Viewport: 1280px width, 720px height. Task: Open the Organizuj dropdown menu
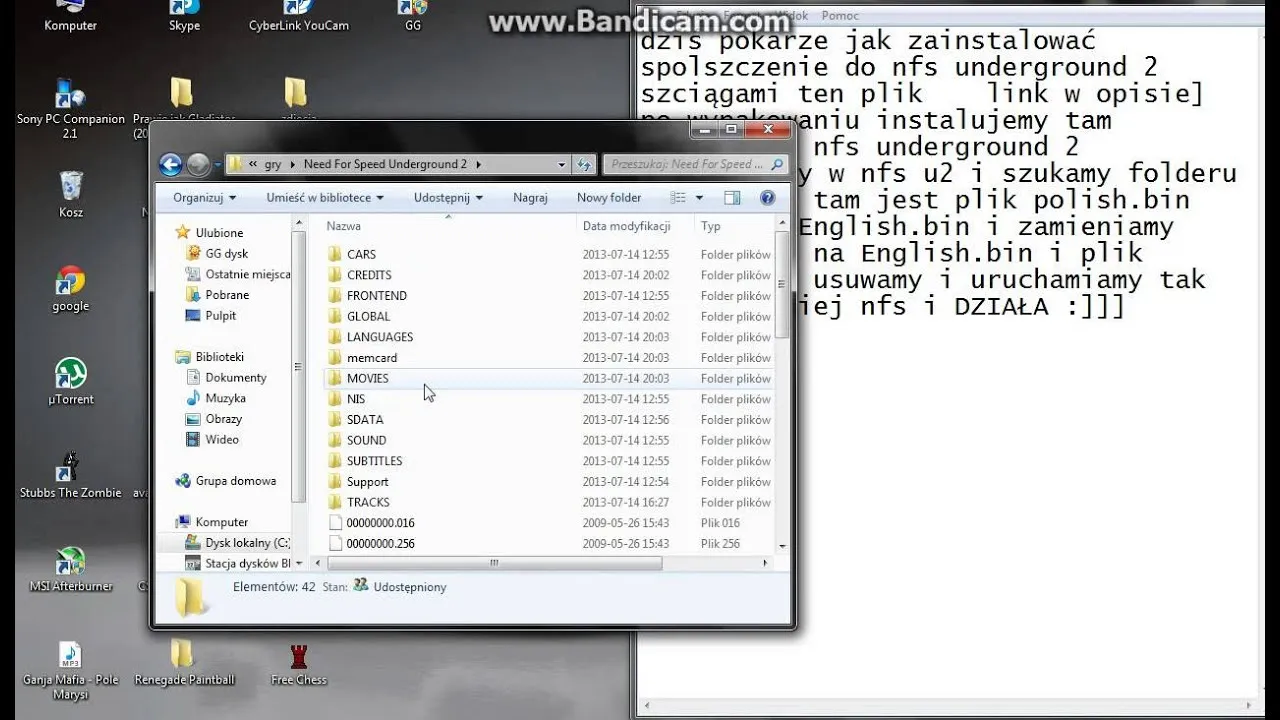click(x=204, y=198)
